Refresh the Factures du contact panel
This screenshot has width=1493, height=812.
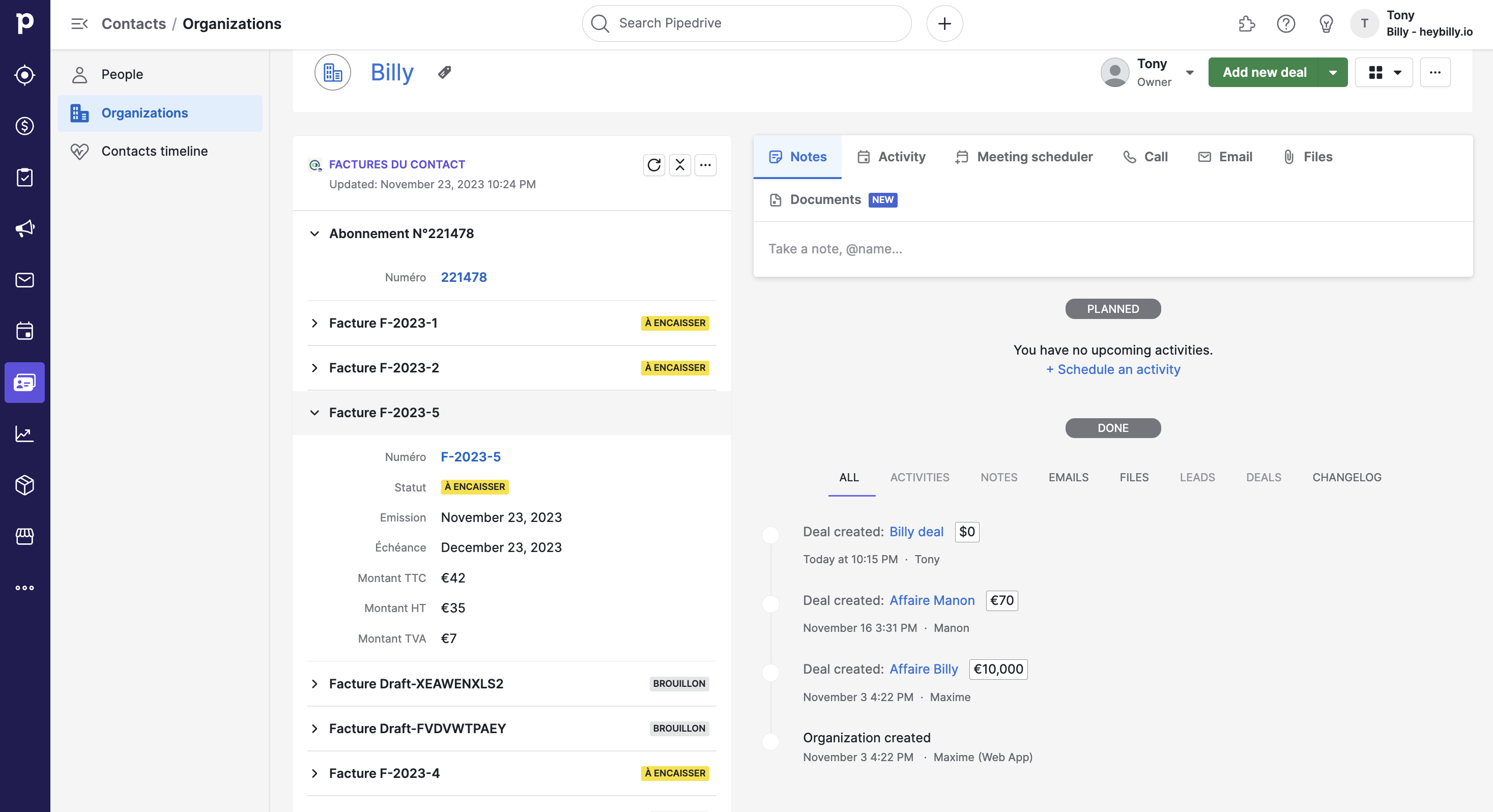click(x=654, y=165)
